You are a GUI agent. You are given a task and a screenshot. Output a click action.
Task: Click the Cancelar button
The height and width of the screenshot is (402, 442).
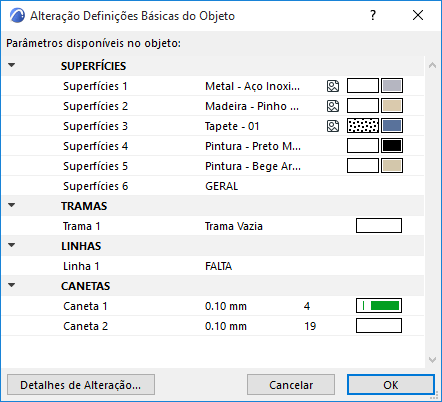pos(291,385)
